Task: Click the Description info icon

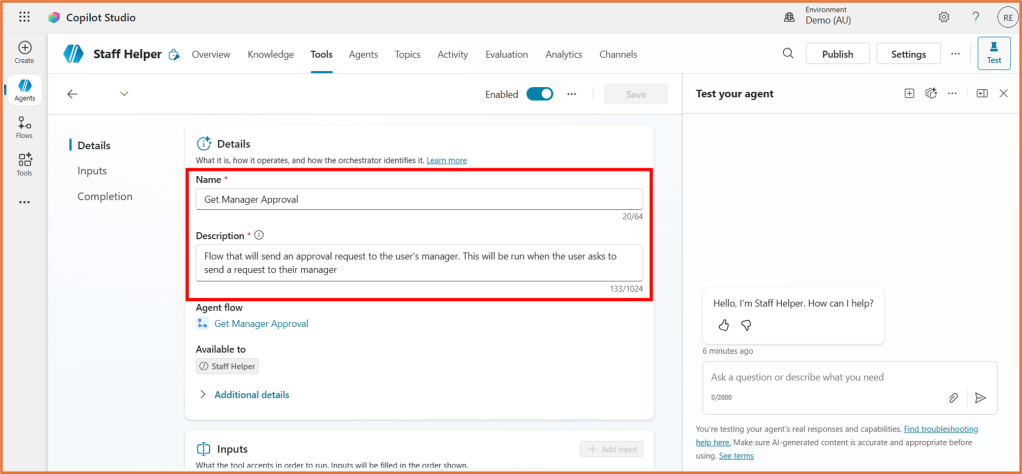Action: pos(259,235)
